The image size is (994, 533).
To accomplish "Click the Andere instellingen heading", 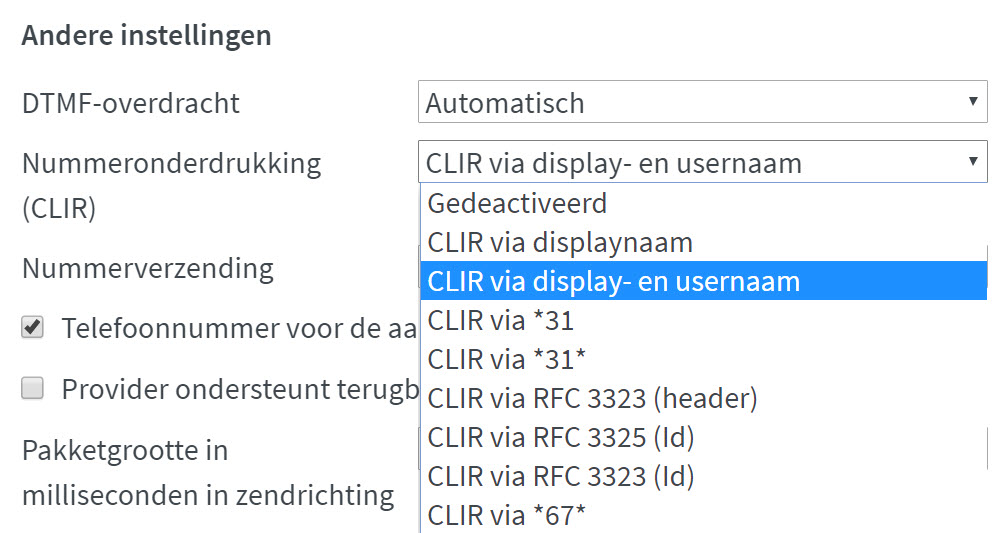I will 146,36.
